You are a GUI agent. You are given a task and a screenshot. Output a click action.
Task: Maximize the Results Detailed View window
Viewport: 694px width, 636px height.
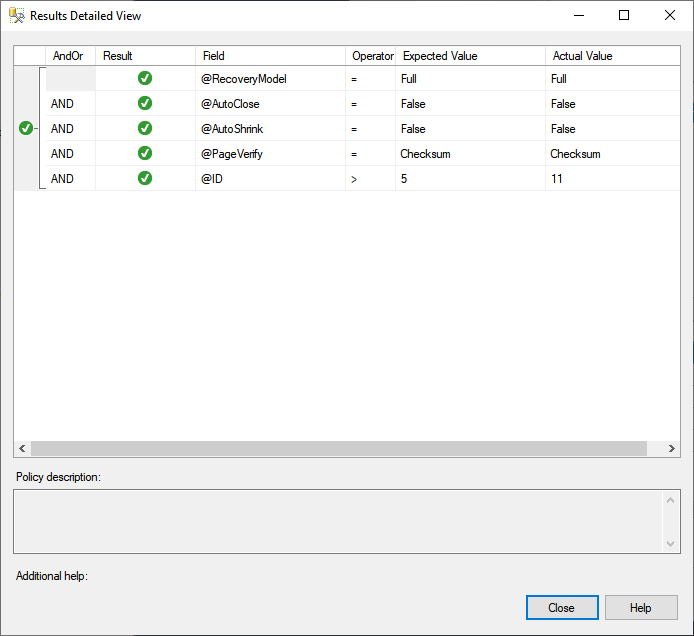pyautogui.click(x=624, y=15)
